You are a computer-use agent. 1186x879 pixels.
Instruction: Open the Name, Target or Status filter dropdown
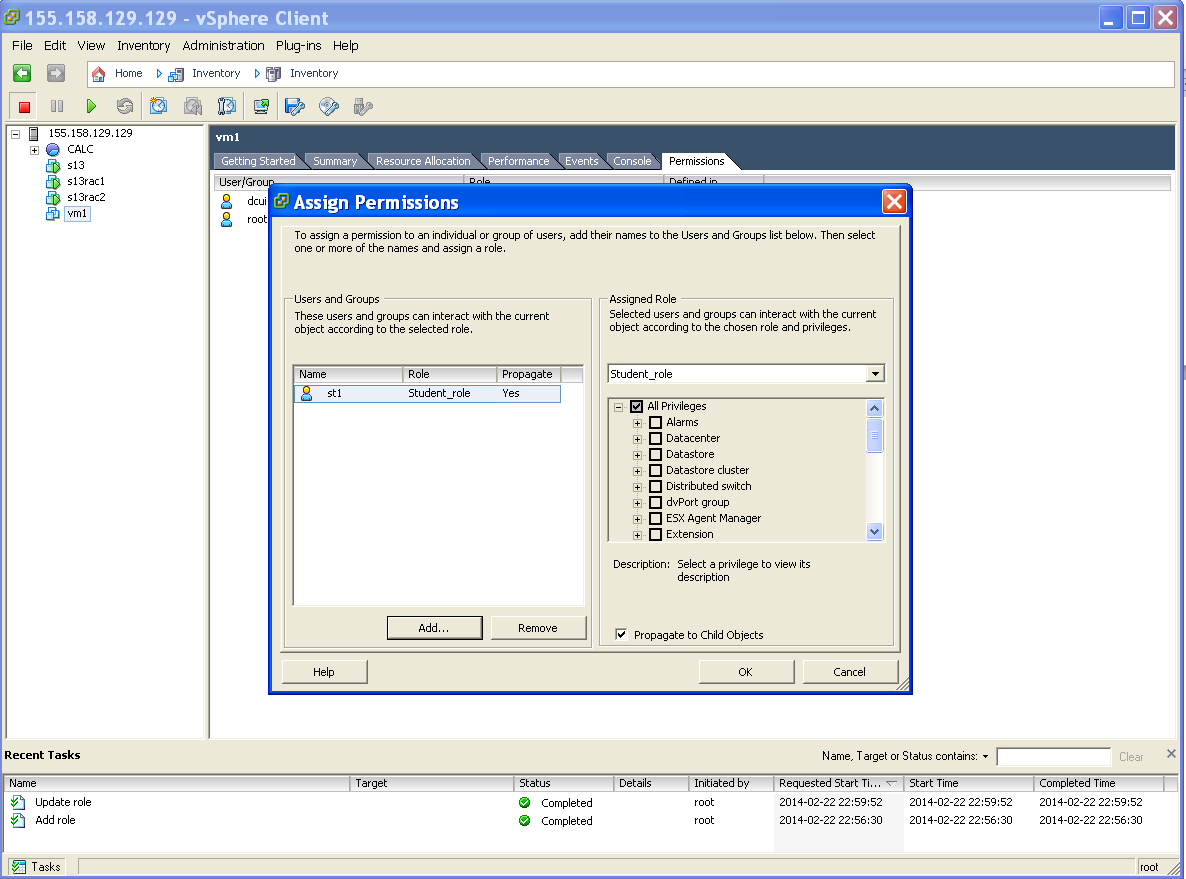986,756
